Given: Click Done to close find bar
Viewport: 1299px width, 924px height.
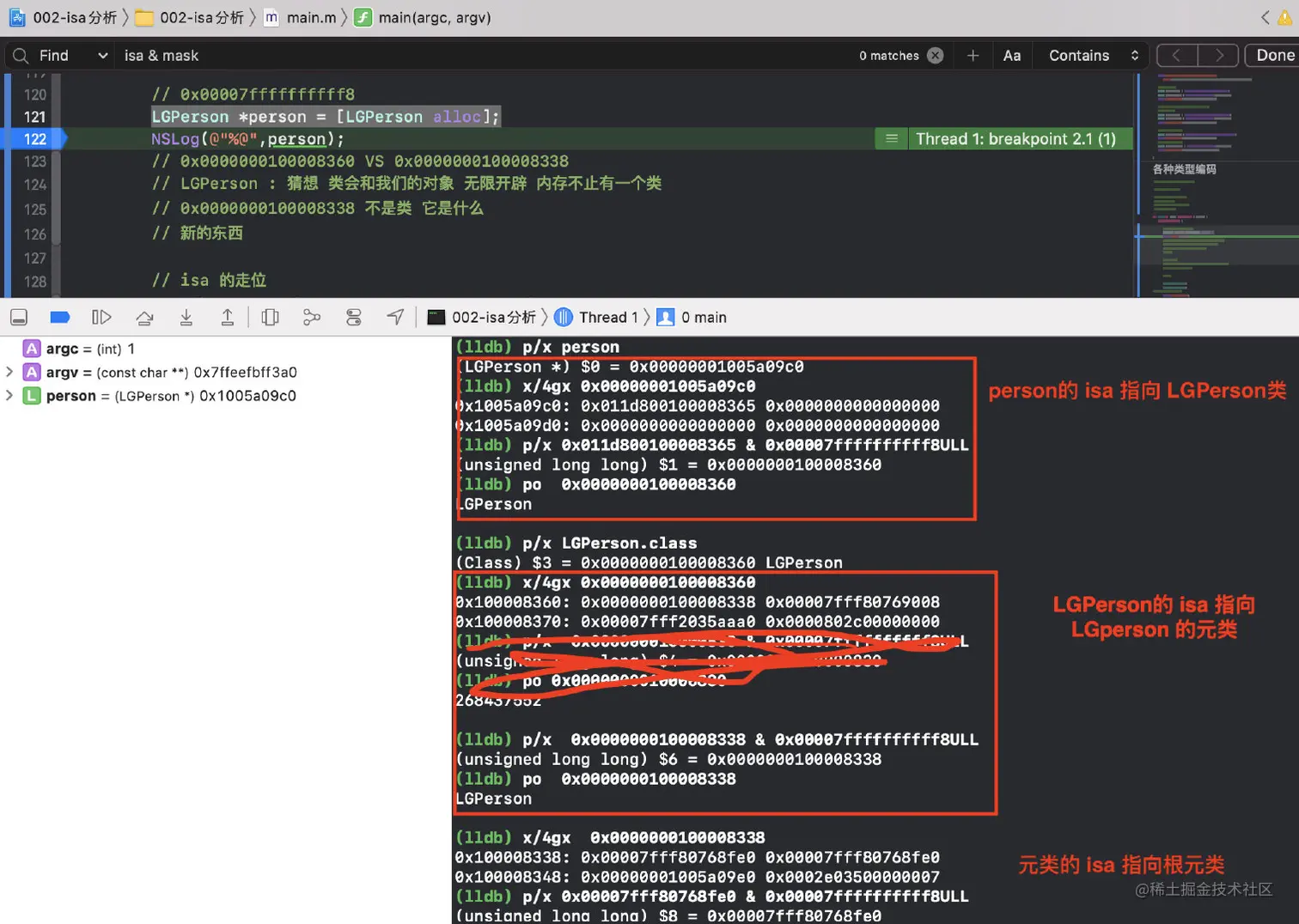Looking at the screenshot, I should (1273, 55).
